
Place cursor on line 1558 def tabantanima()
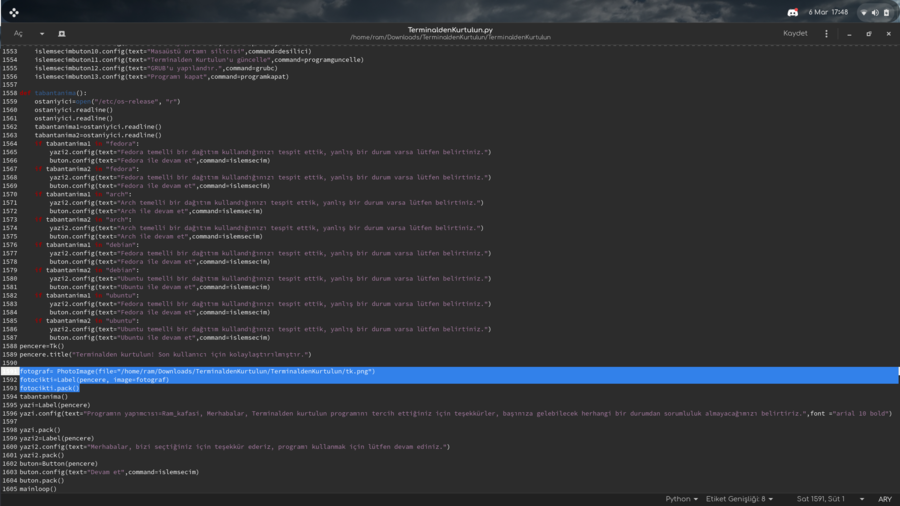pos(53,93)
